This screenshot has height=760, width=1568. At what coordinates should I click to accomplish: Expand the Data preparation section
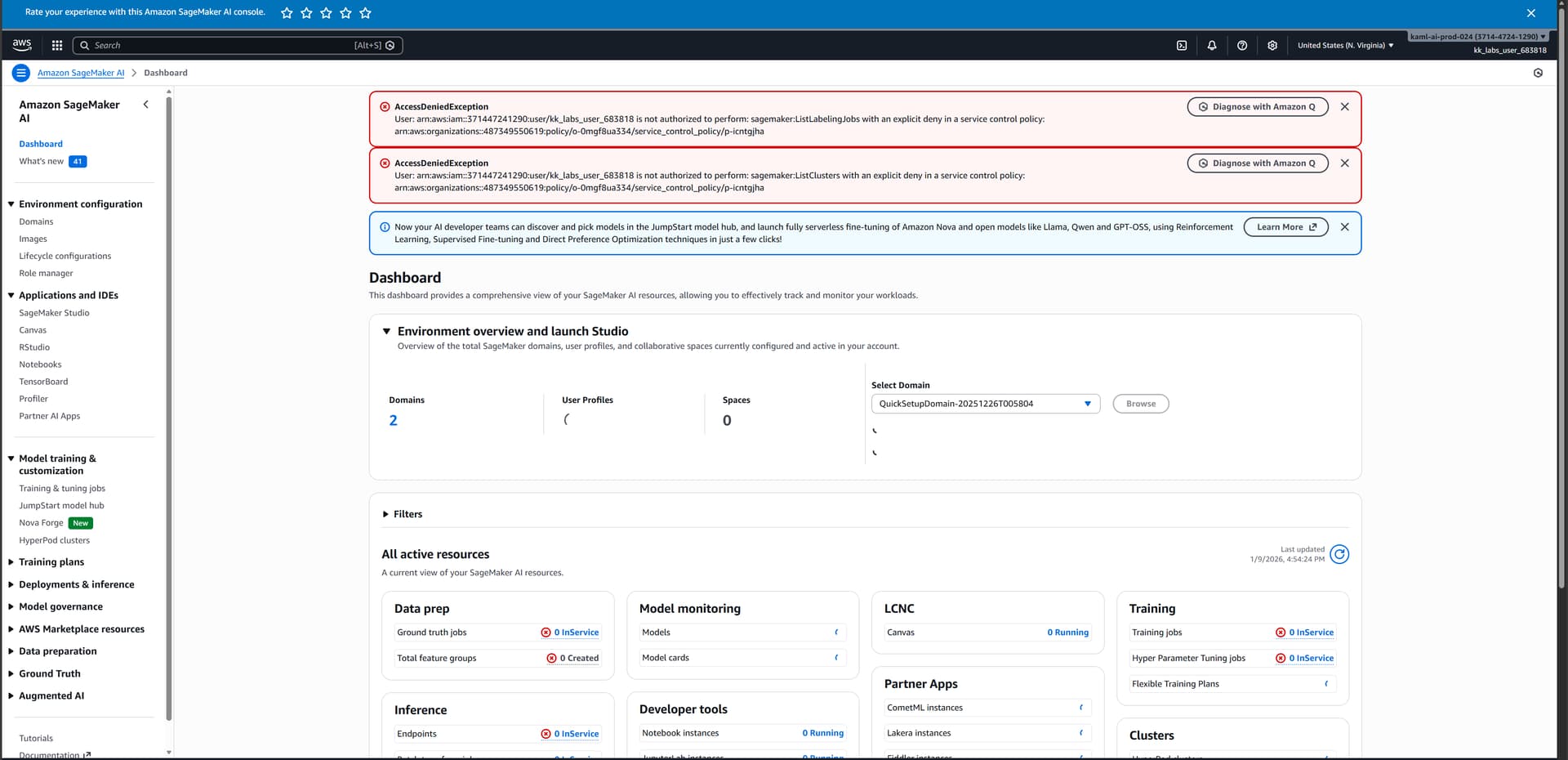coord(11,651)
